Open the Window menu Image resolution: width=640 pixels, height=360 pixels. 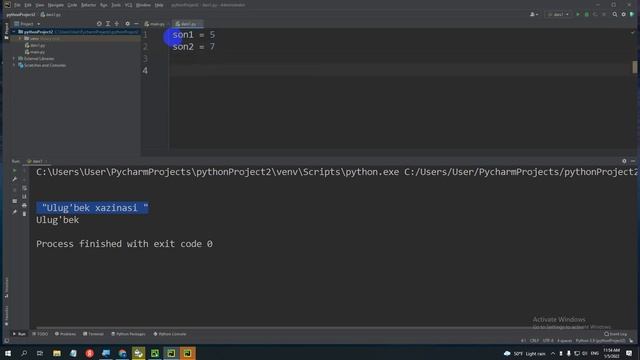point(143,5)
